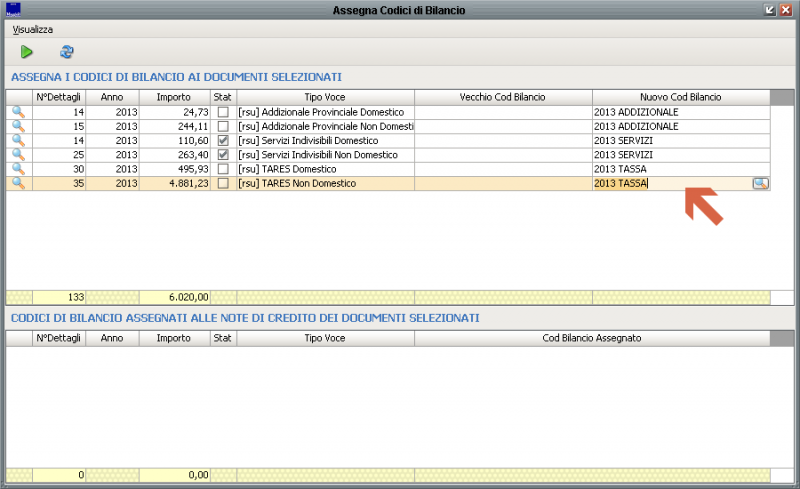The width and height of the screenshot is (800, 489).
Task: Uncheck Stat box for Servizi Indivisibili Domestico
Action: 223,141
